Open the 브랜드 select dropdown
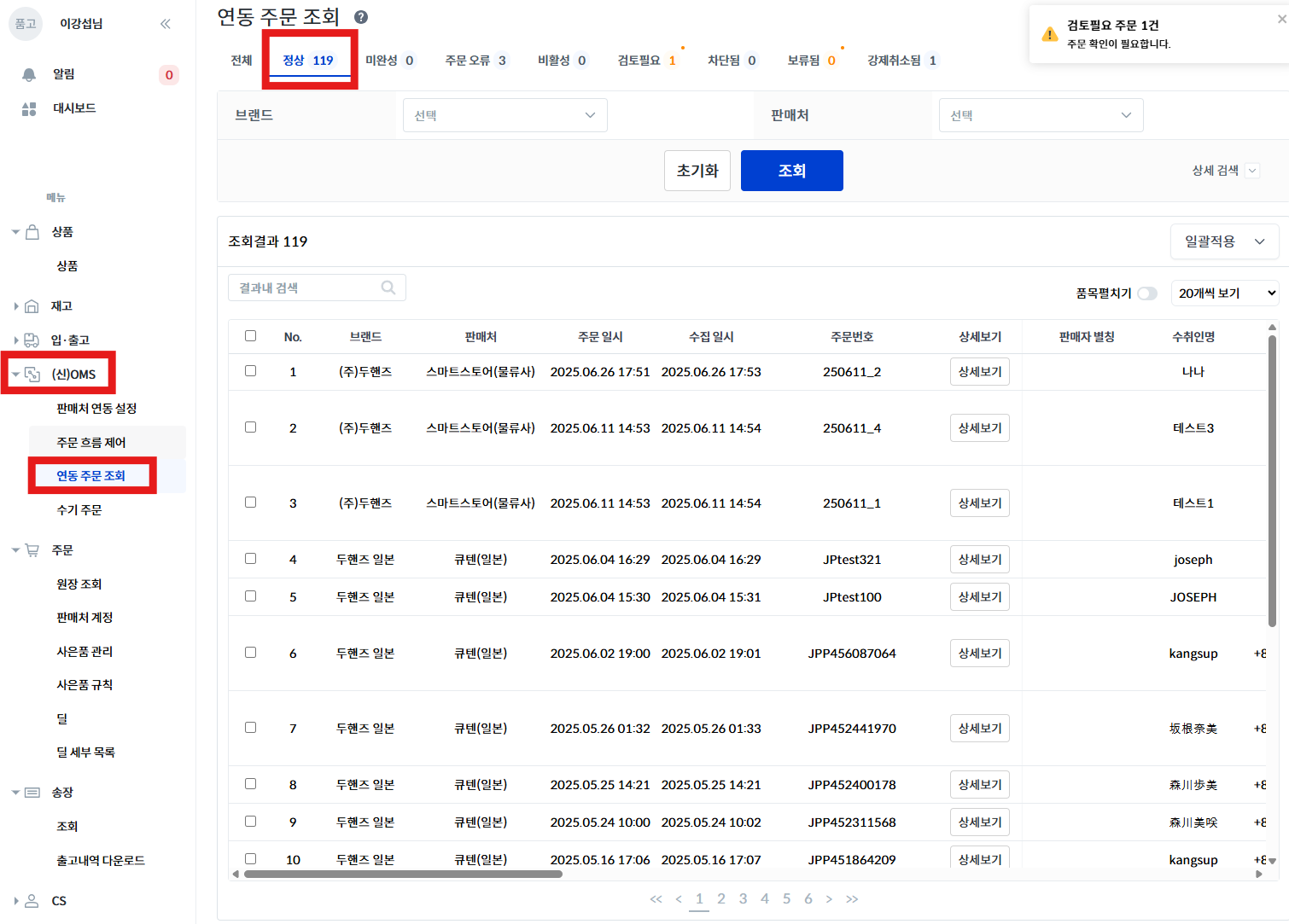This screenshot has height=924, width=1289. pyautogui.click(x=505, y=115)
